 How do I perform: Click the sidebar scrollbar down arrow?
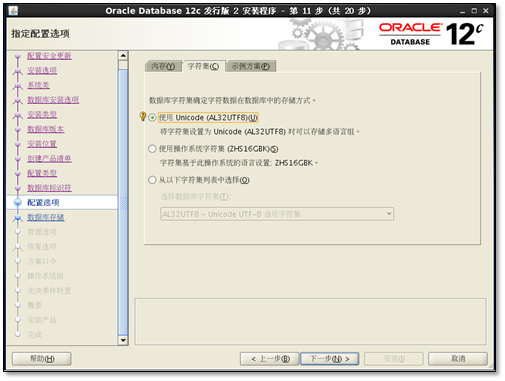pos(123,340)
